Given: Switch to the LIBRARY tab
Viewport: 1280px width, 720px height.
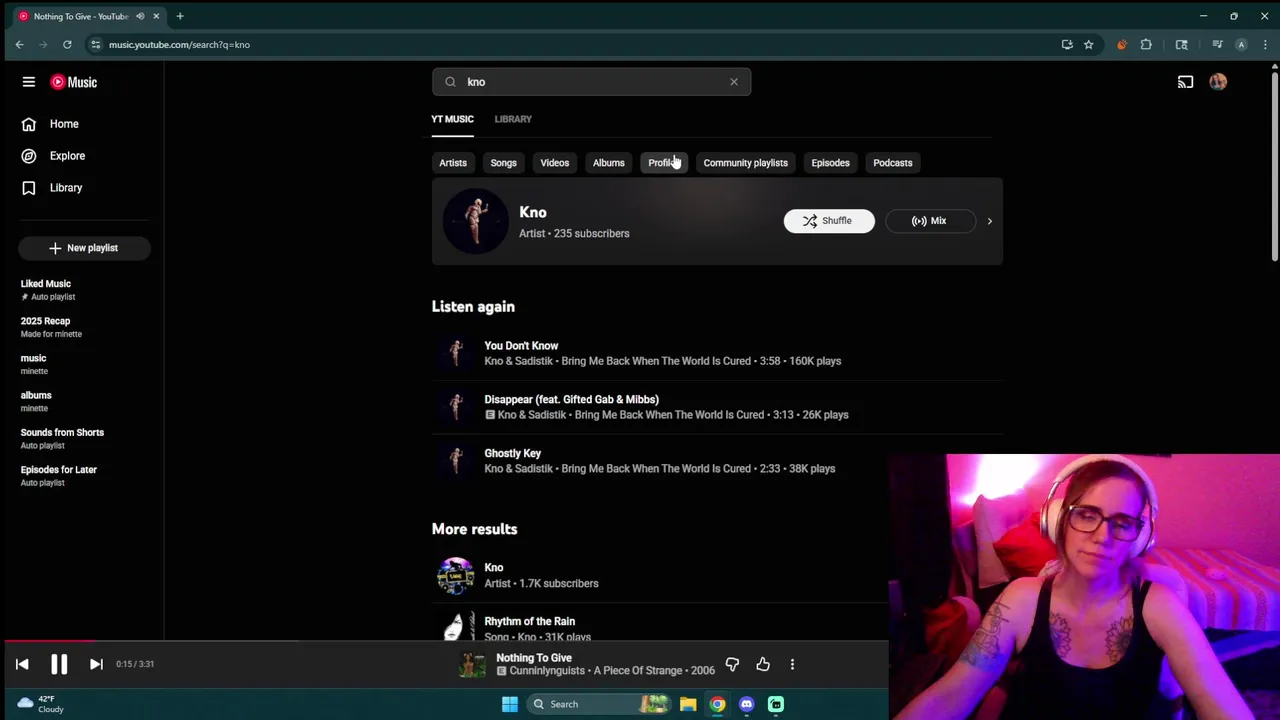Looking at the screenshot, I should [x=513, y=119].
